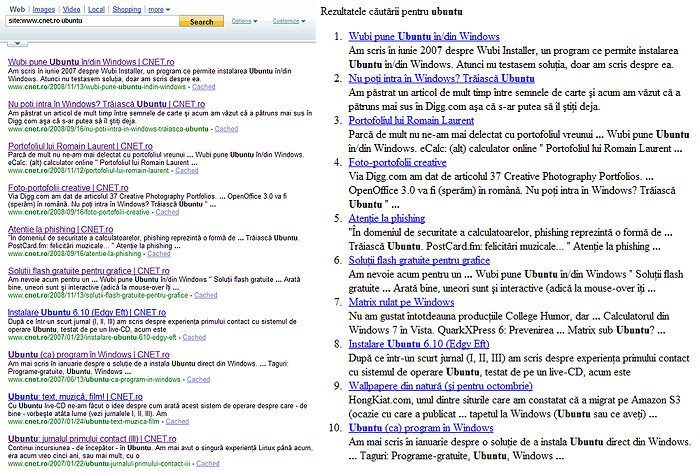Open Cached copy of Portofoliul lui Romain Laurent
The width and height of the screenshot is (700, 472).
187,171
